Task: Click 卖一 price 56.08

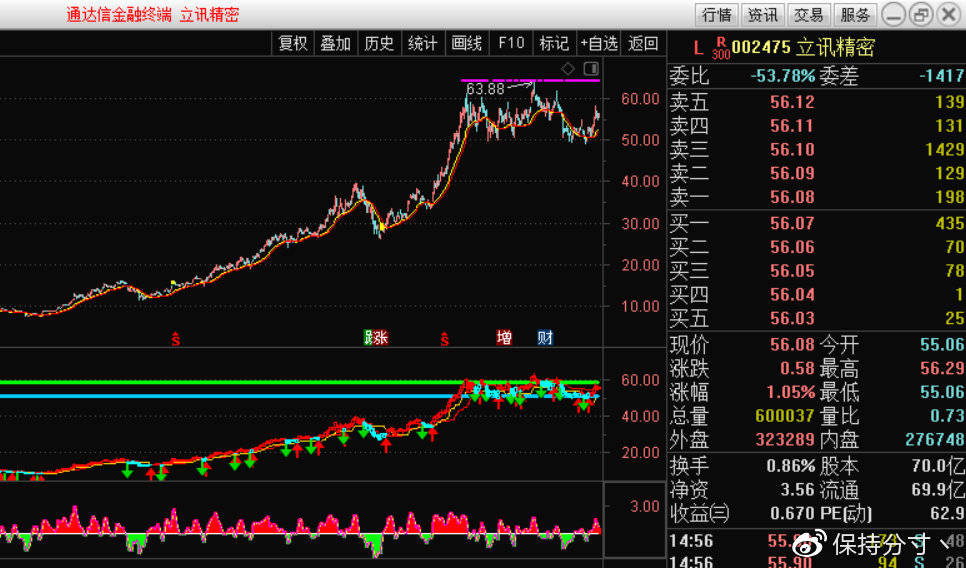Action: pyautogui.click(x=792, y=197)
